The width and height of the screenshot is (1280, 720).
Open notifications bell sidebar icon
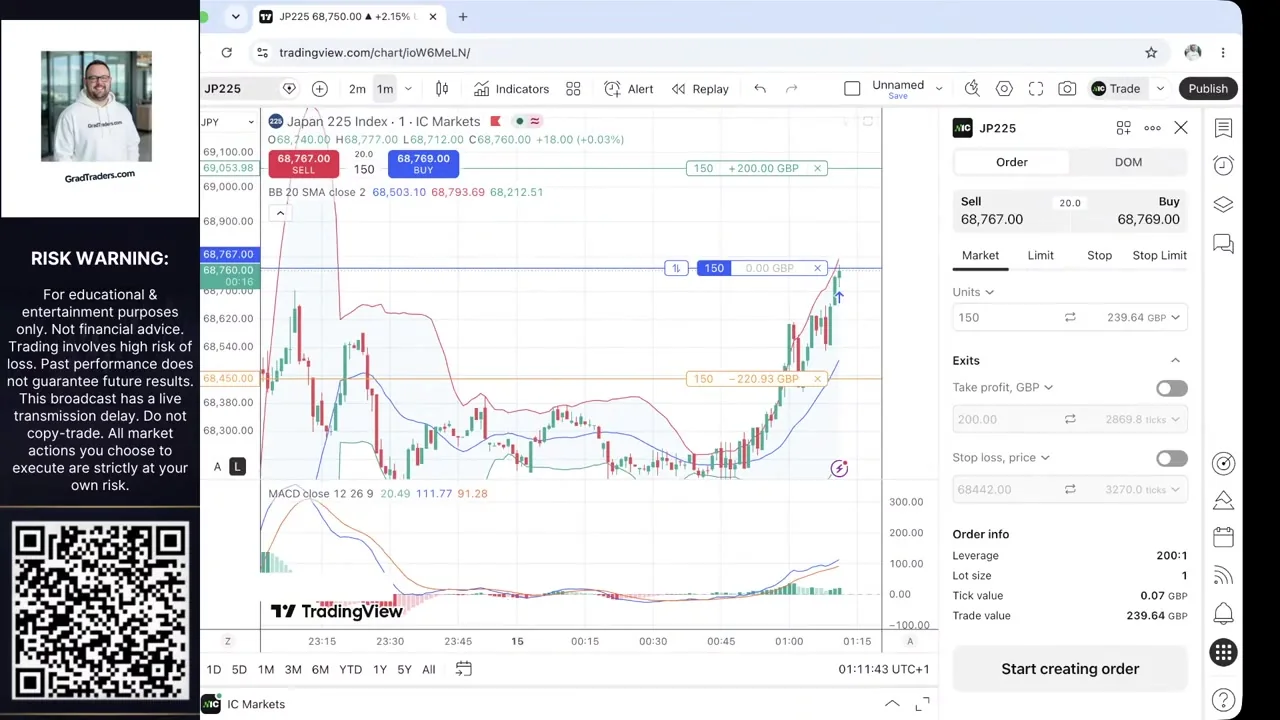tap(1223, 613)
